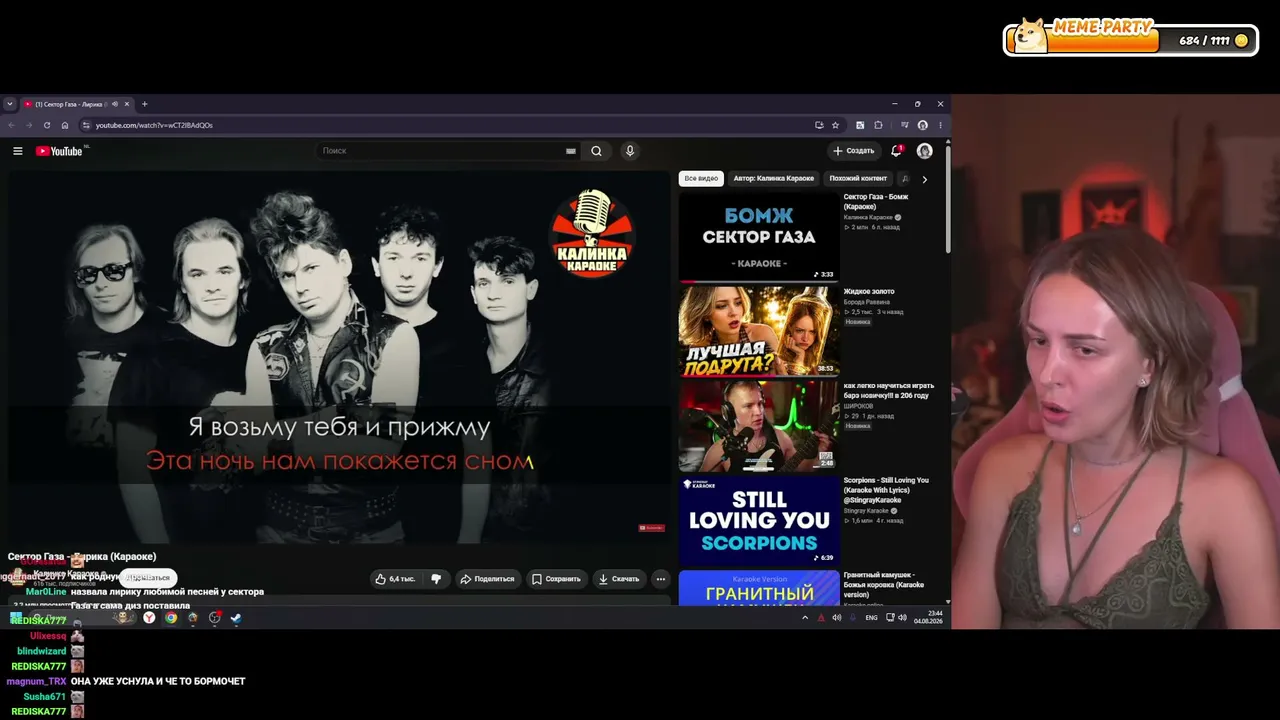Image resolution: width=1280 pixels, height=720 pixels.
Task: Open the Бомж Сектор Газа karaoke thumbnail
Action: [x=759, y=237]
